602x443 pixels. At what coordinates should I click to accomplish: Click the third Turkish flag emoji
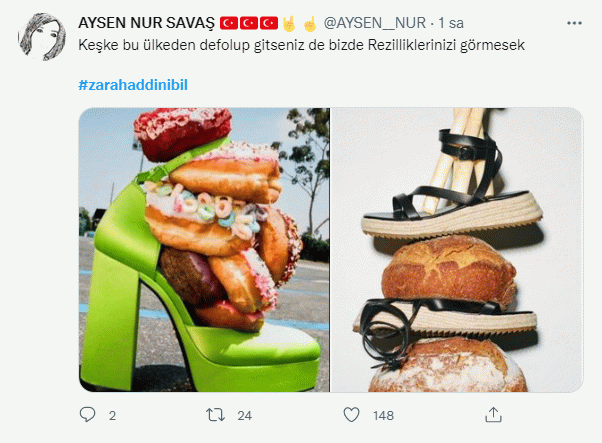coord(269,23)
